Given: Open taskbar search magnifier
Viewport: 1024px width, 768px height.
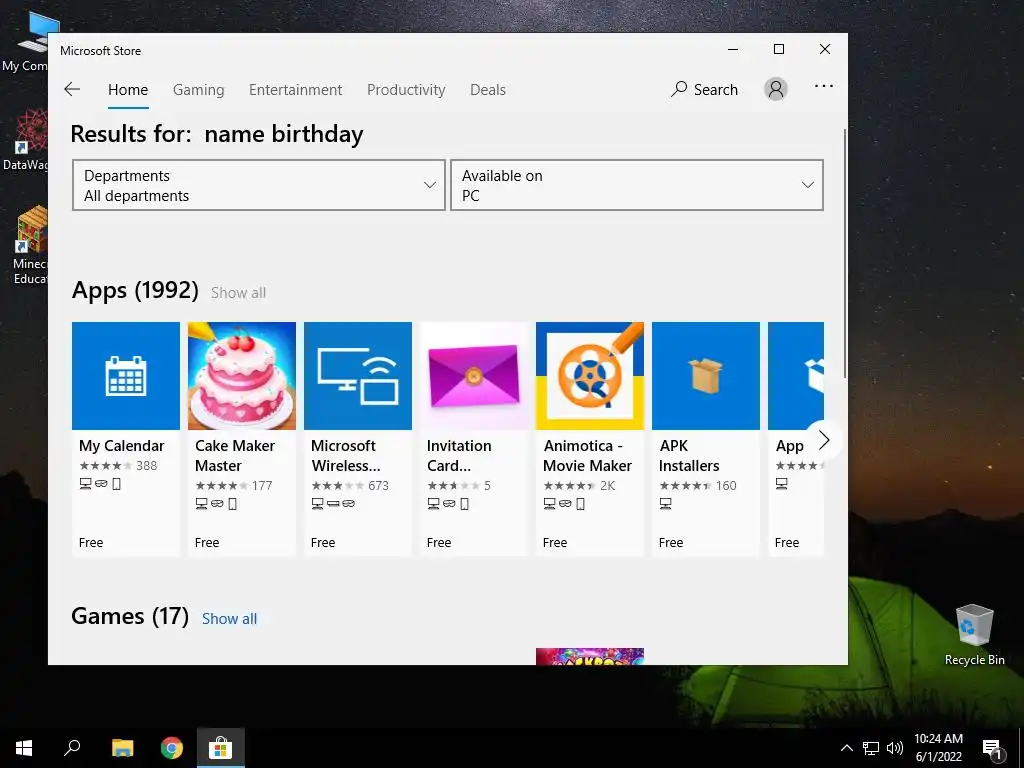Looking at the screenshot, I should (x=72, y=748).
